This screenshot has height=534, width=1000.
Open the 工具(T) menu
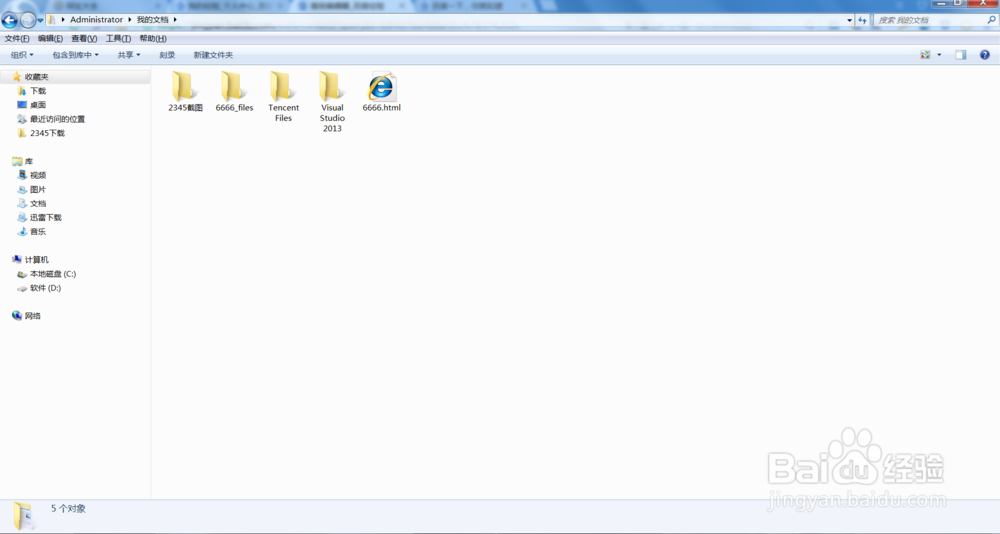pos(118,39)
